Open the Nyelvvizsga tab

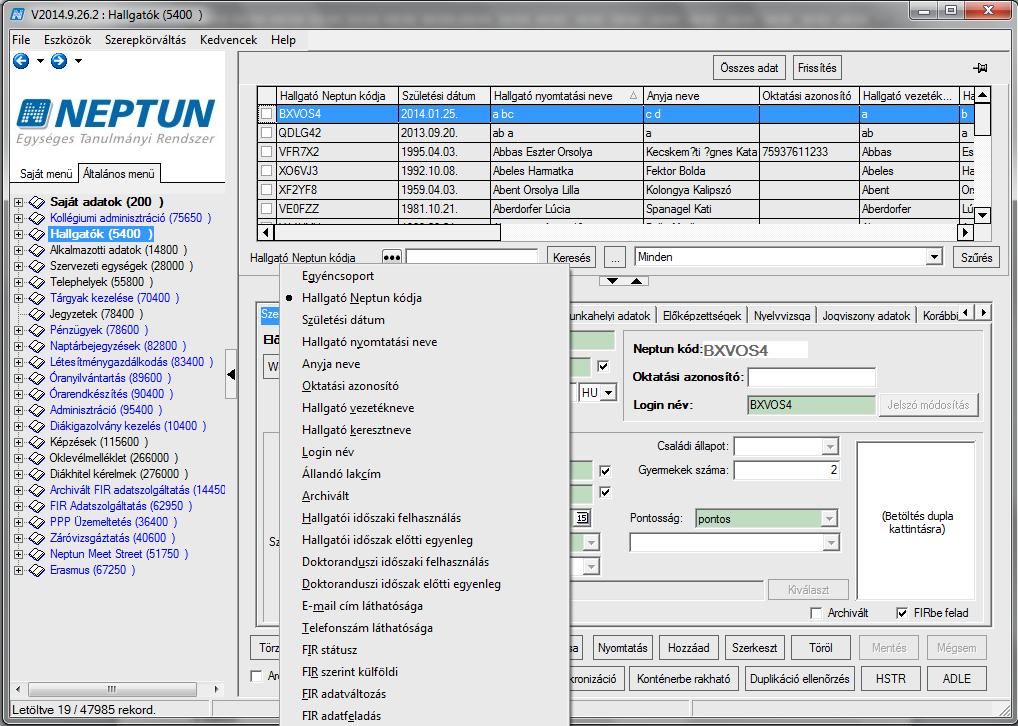coord(782,316)
